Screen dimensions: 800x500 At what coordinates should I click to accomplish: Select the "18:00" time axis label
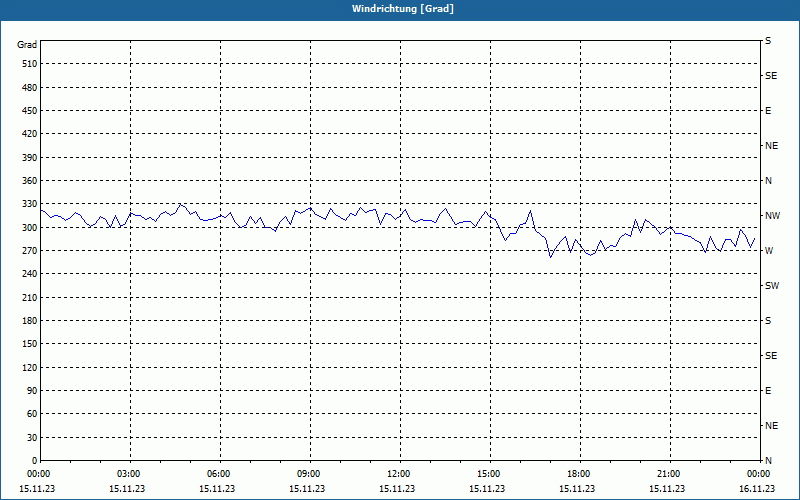click(579, 474)
